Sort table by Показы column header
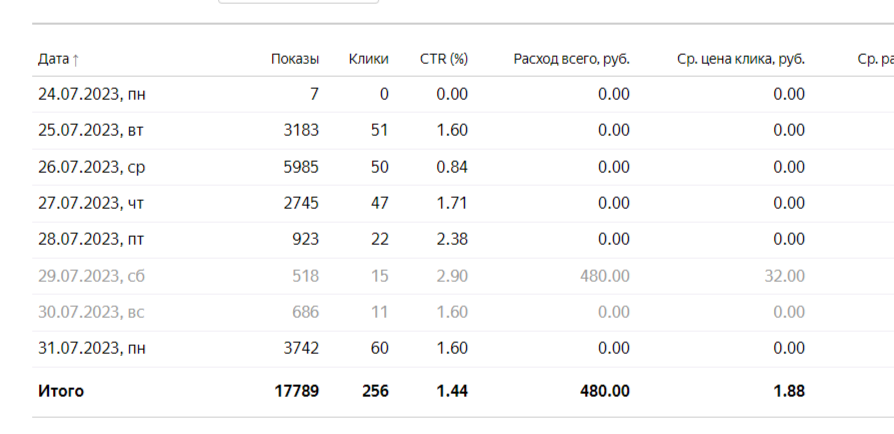This screenshot has height=434, width=894. [x=295, y=59]
